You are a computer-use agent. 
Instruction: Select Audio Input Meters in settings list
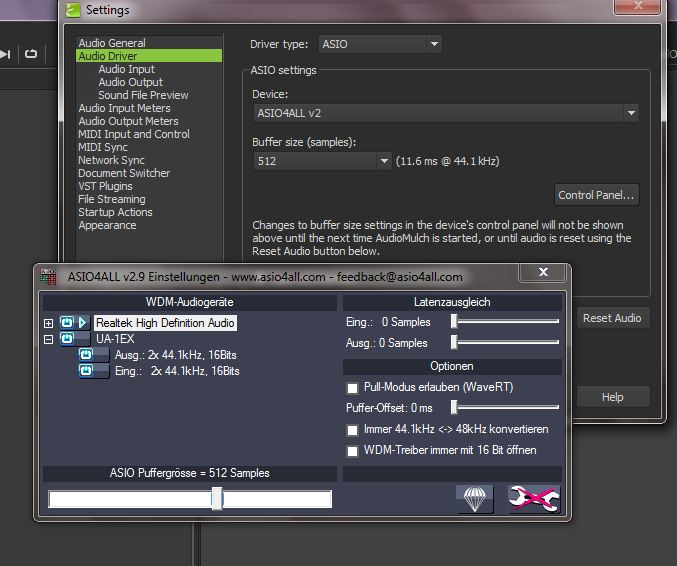pos(124,108)
